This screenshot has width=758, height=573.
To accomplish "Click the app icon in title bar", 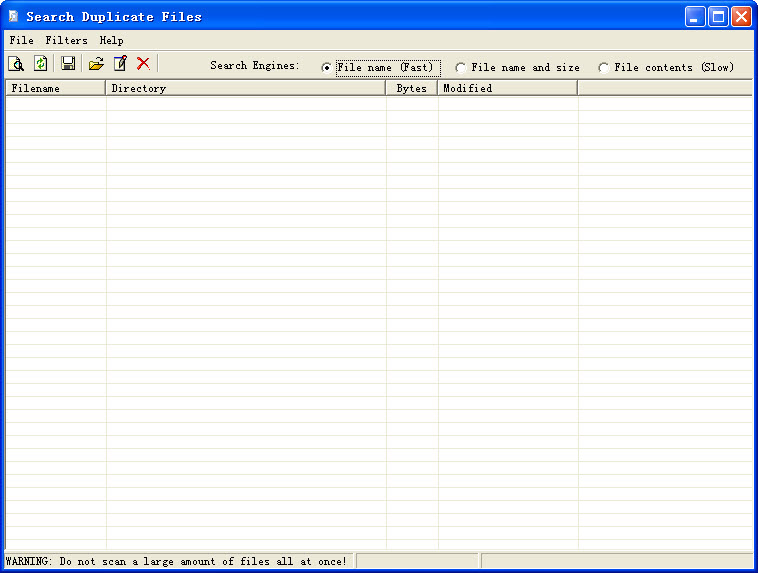I will click(x=13, y=16).
